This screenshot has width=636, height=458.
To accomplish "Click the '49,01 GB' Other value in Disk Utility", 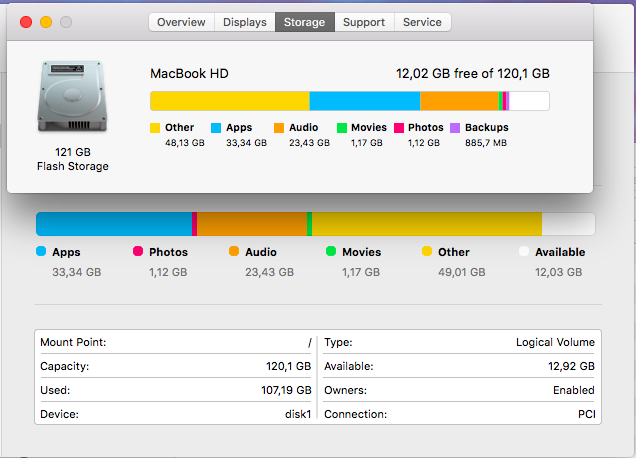I will 462,272.
